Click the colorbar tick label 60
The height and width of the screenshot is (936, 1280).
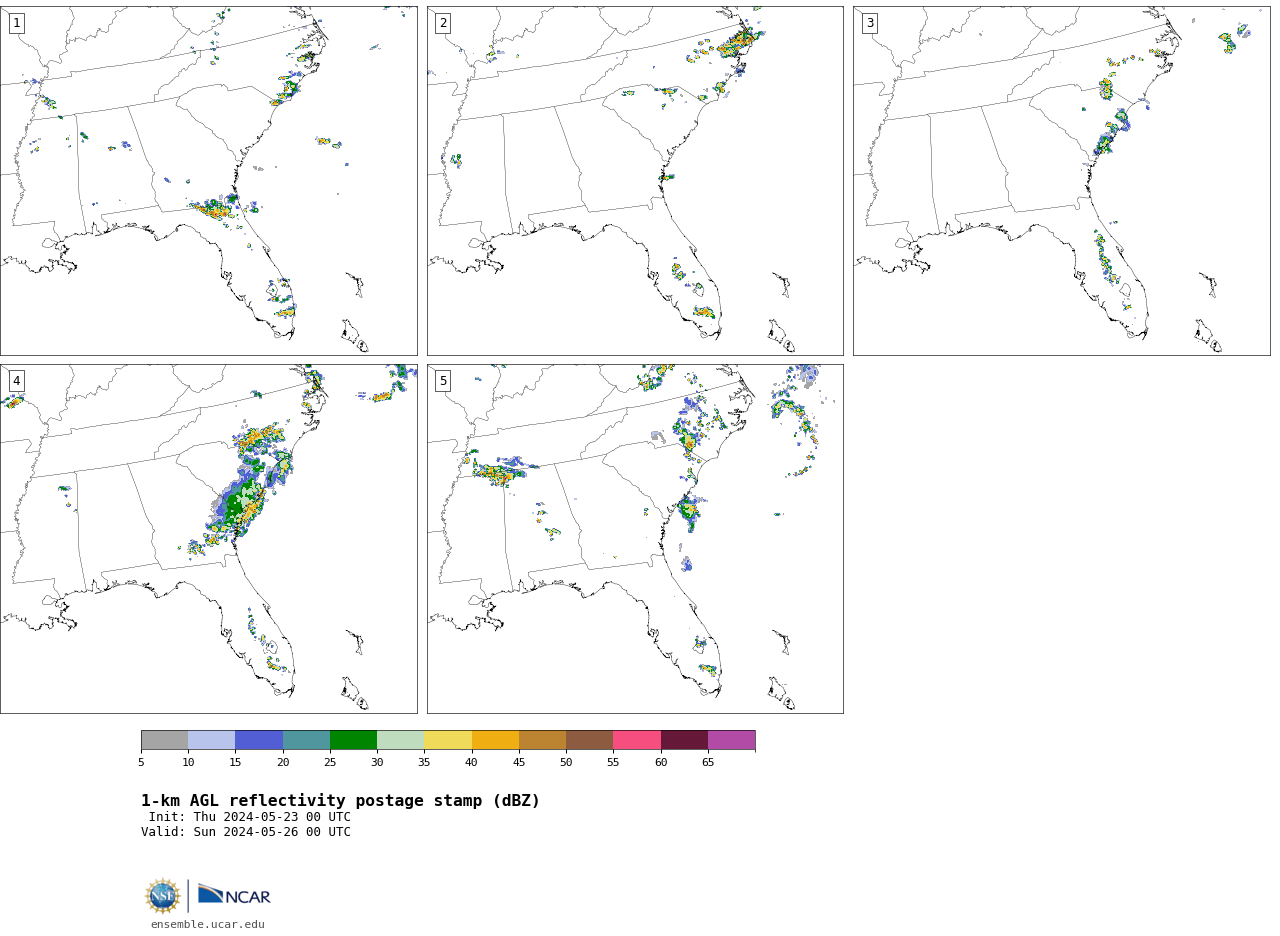(x=661, y=763)
